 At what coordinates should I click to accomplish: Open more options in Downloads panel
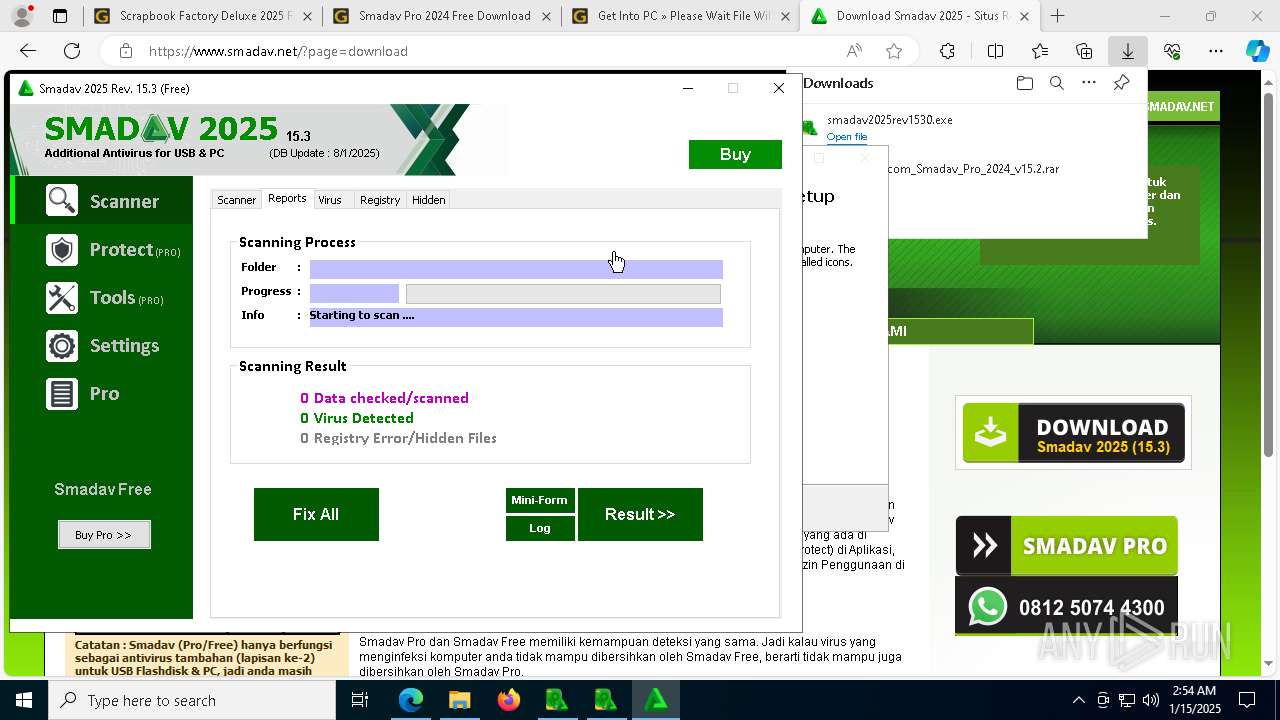point(1089,83)
